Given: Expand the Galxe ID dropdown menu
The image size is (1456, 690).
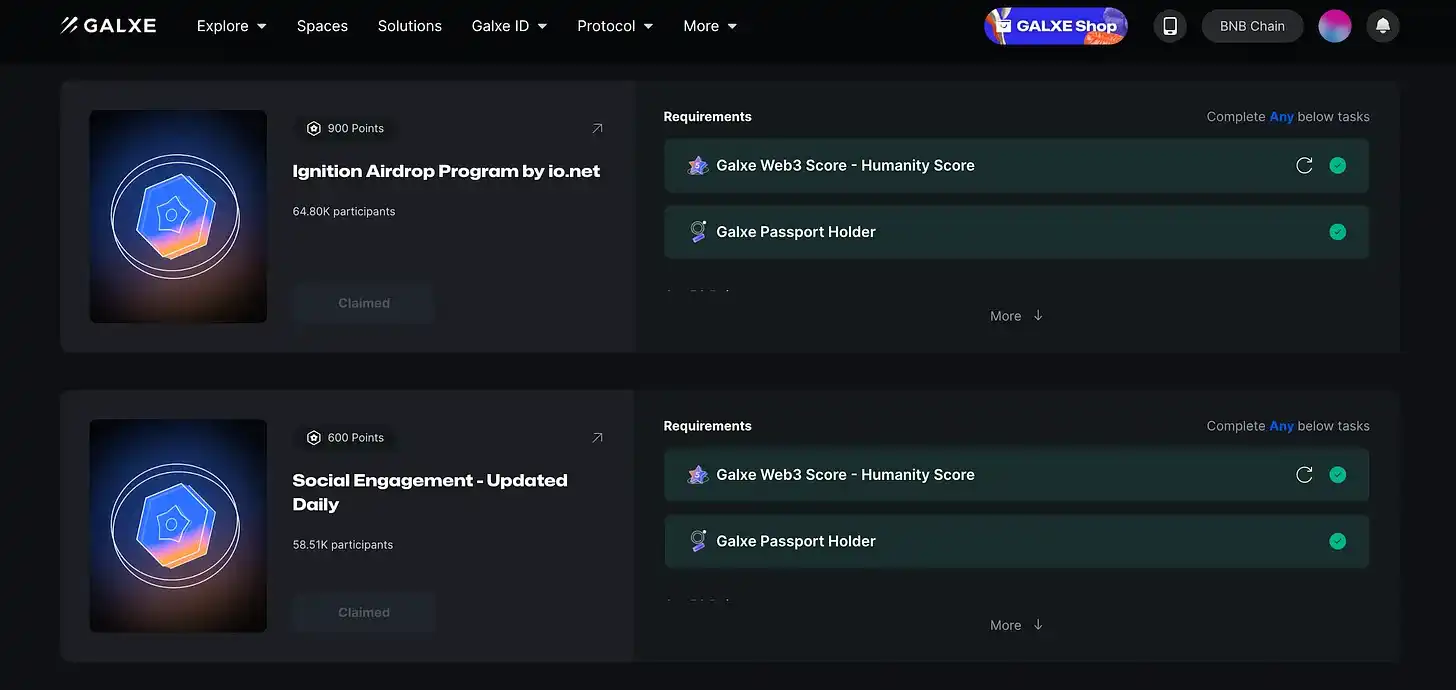Looking at the screenshot, I should [x=510, y=26].
